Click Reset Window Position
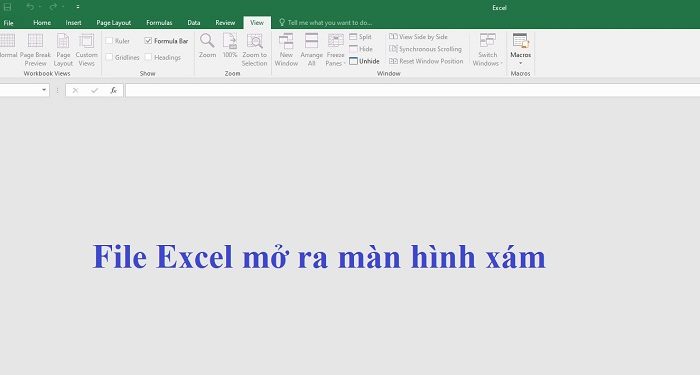 (426, 61)
